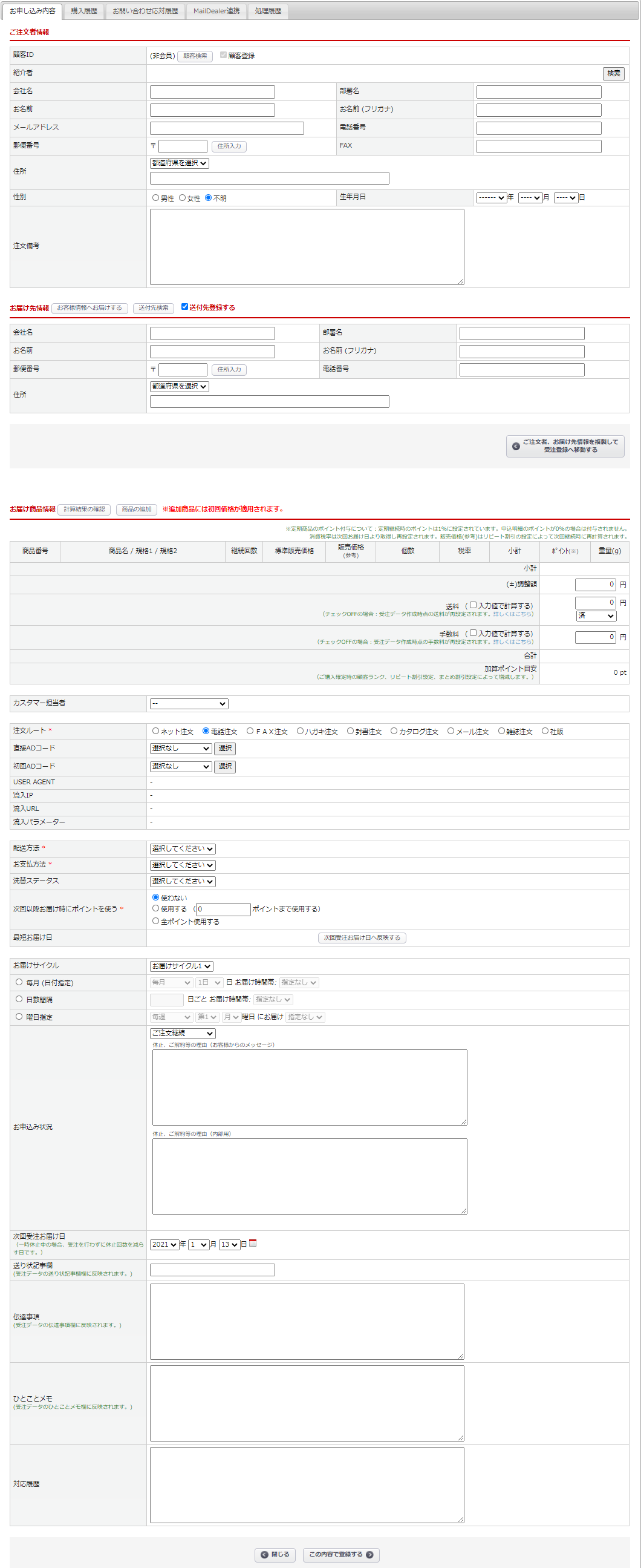This screenshot has height=1568, width=641.
Task: Enable 入力値で計算する checkbox for 送料
Action: point(473,605)
